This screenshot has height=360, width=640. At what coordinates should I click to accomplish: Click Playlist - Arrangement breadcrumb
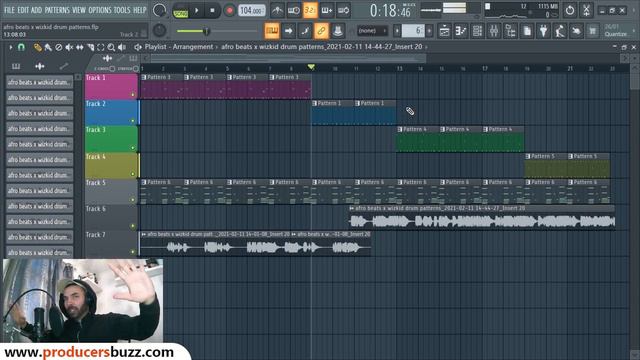[x=179, y=47]
